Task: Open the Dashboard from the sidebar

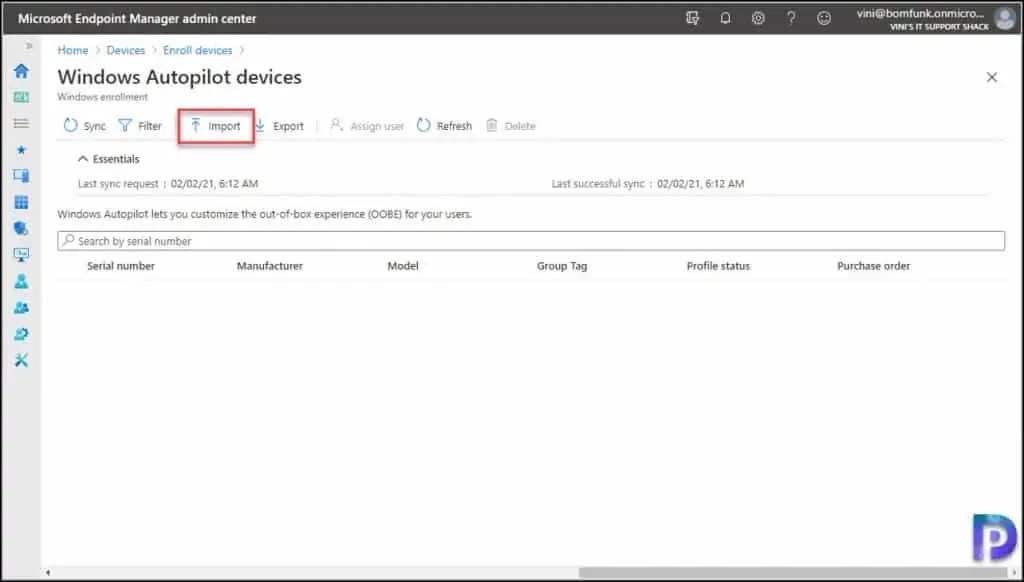Action: pos(21,96)
